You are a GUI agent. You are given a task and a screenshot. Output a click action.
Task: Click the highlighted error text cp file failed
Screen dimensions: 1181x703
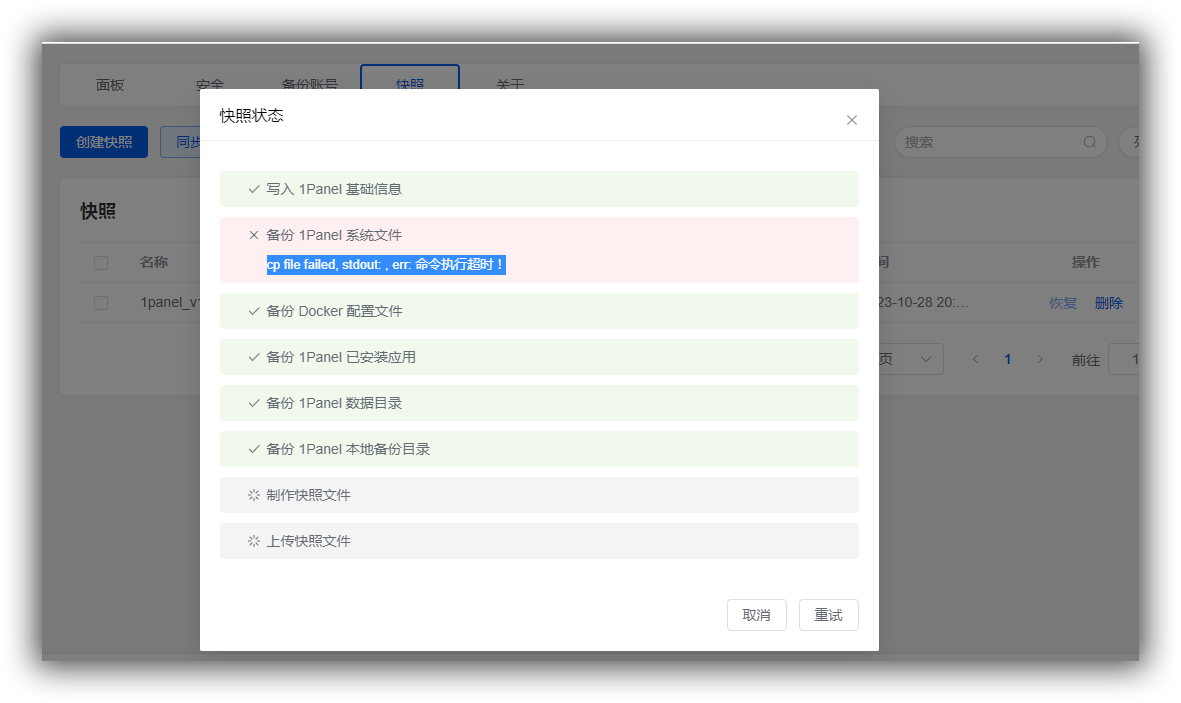(x=386, y=264)
